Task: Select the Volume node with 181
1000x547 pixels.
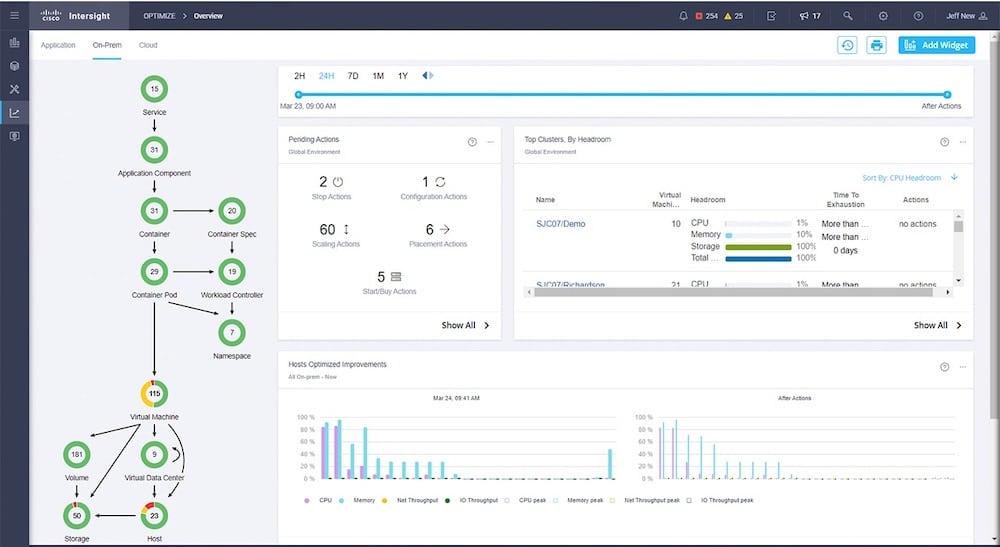Action: 77,455
